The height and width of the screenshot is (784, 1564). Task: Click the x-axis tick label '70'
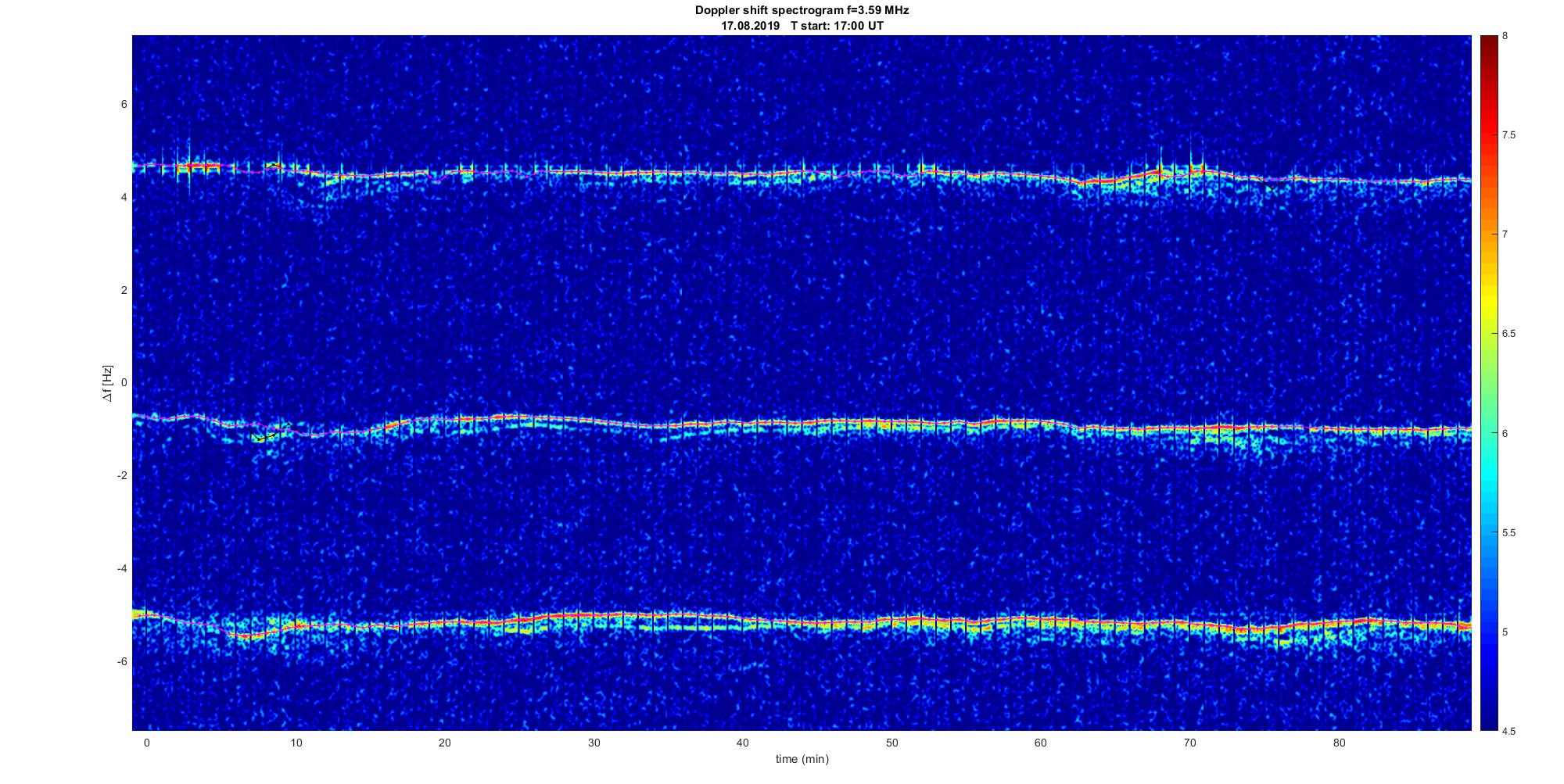(x=1190, y=743)
